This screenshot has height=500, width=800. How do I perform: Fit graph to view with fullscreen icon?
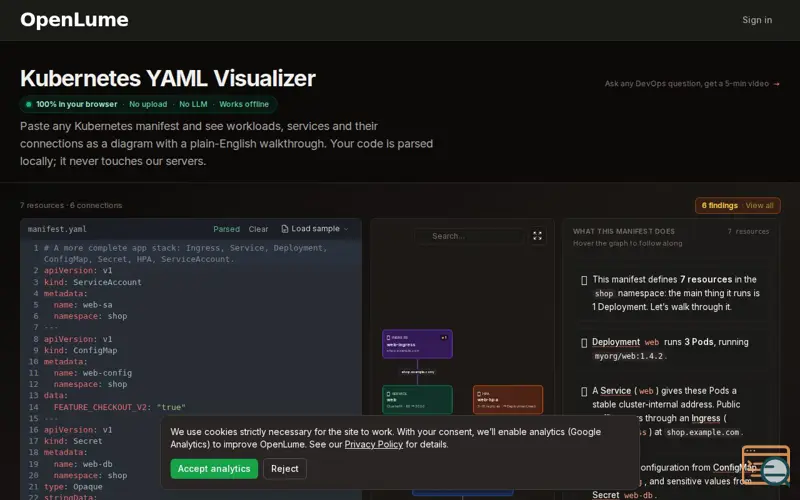537,236
